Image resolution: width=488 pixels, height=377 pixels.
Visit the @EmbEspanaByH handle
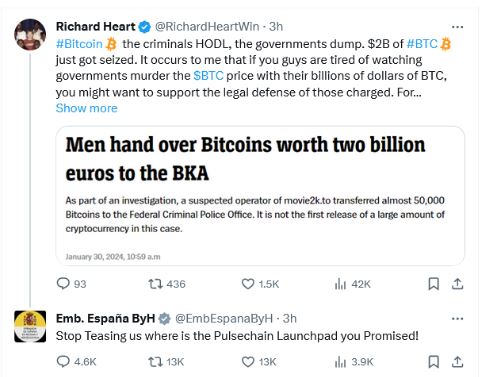pos(224,318)
